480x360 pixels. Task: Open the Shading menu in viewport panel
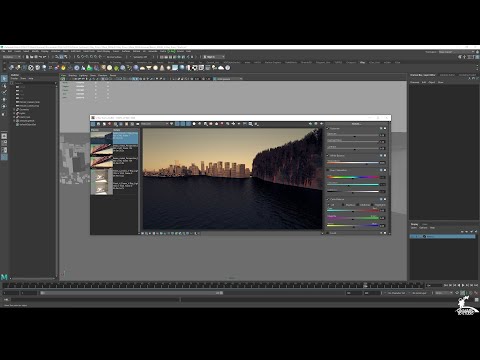(72, 76)
